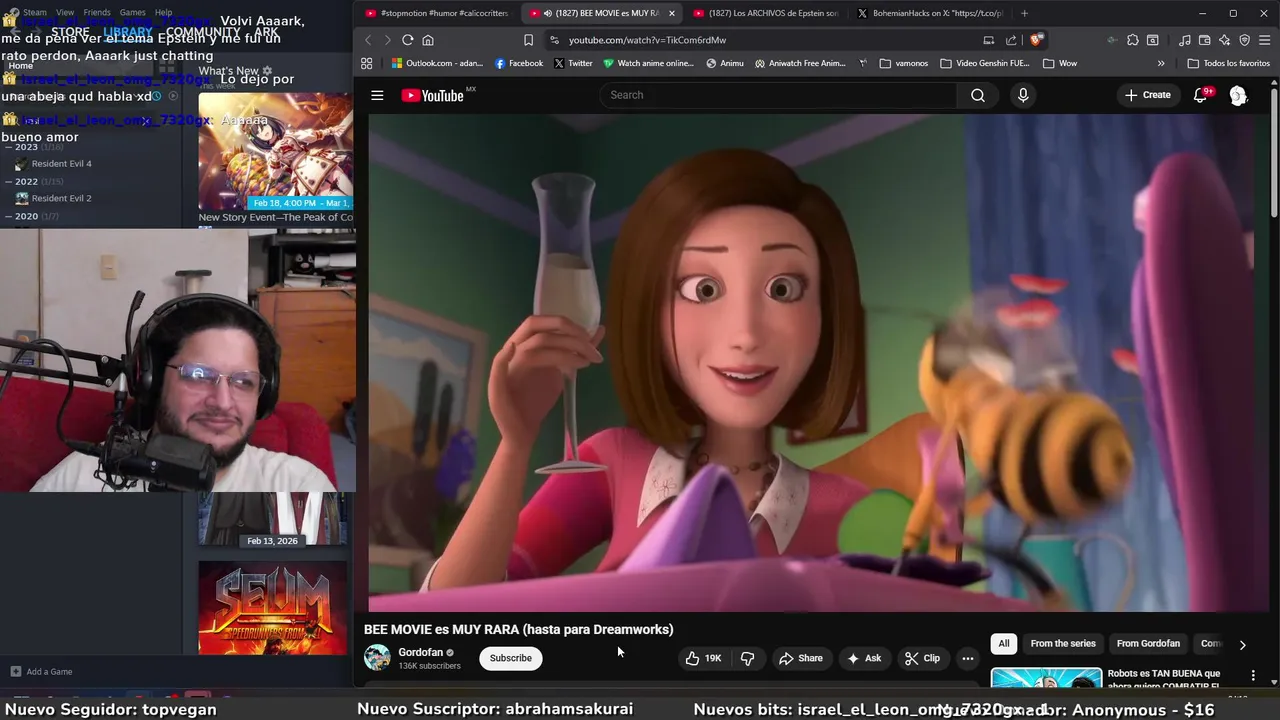Viewport: 1280px width, 720px height.
Task: Select the From the series chip
Action: coord(1063,644)
